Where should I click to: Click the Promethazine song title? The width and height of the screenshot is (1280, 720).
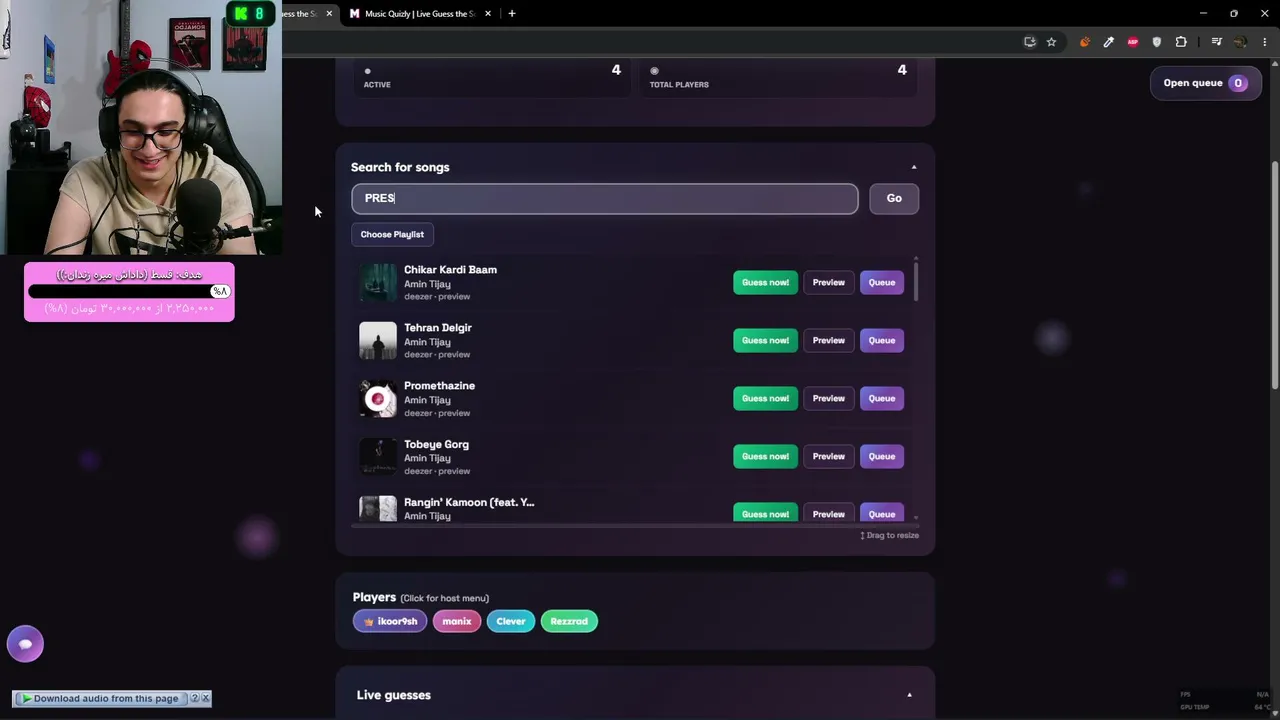coord(439,386)
